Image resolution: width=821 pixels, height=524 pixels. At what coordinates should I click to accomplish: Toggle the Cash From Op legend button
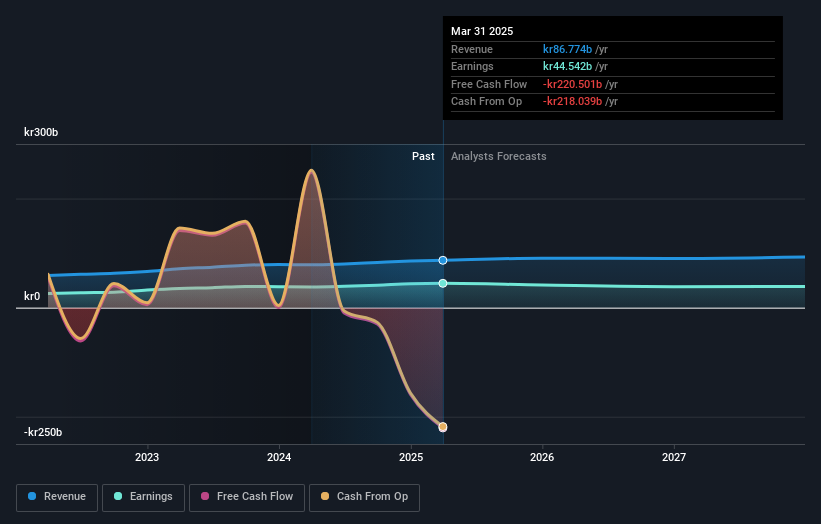pos(364,497)
